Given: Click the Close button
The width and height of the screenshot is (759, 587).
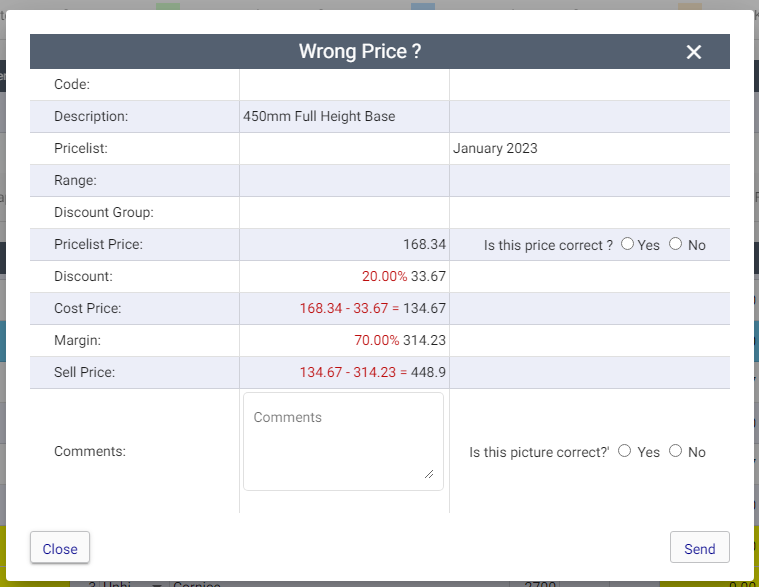Looking at the screenshot, I should coord(60,547).
